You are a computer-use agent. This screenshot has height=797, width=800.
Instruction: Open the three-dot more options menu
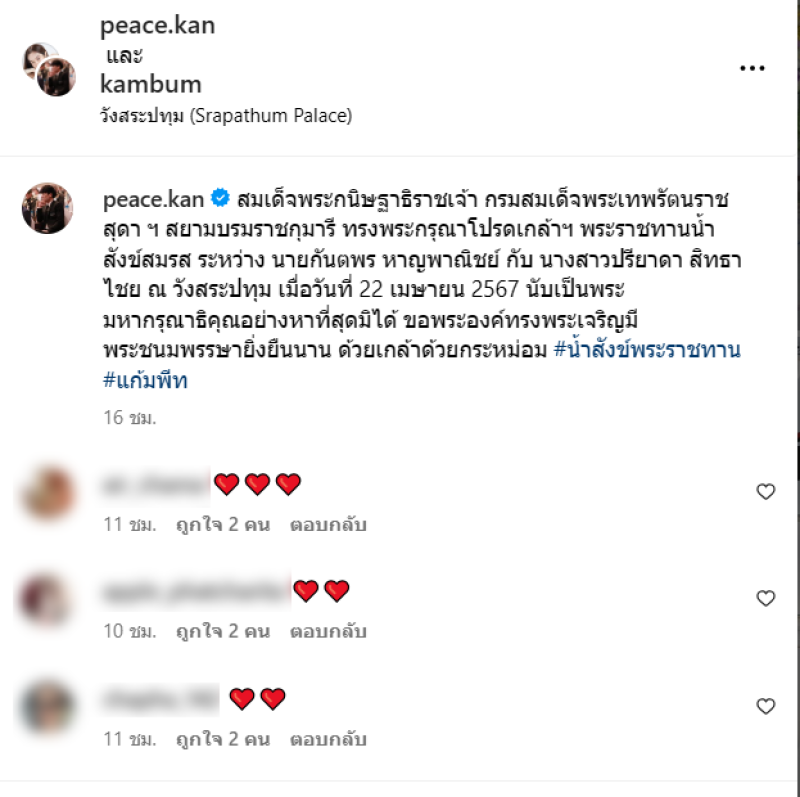(752, 68)
